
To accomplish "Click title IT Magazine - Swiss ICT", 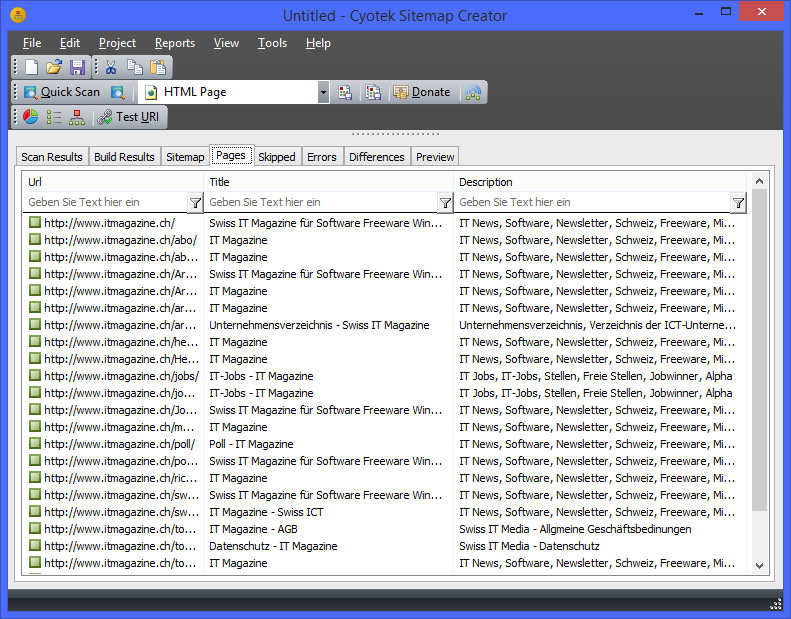I will click(266, 512).
